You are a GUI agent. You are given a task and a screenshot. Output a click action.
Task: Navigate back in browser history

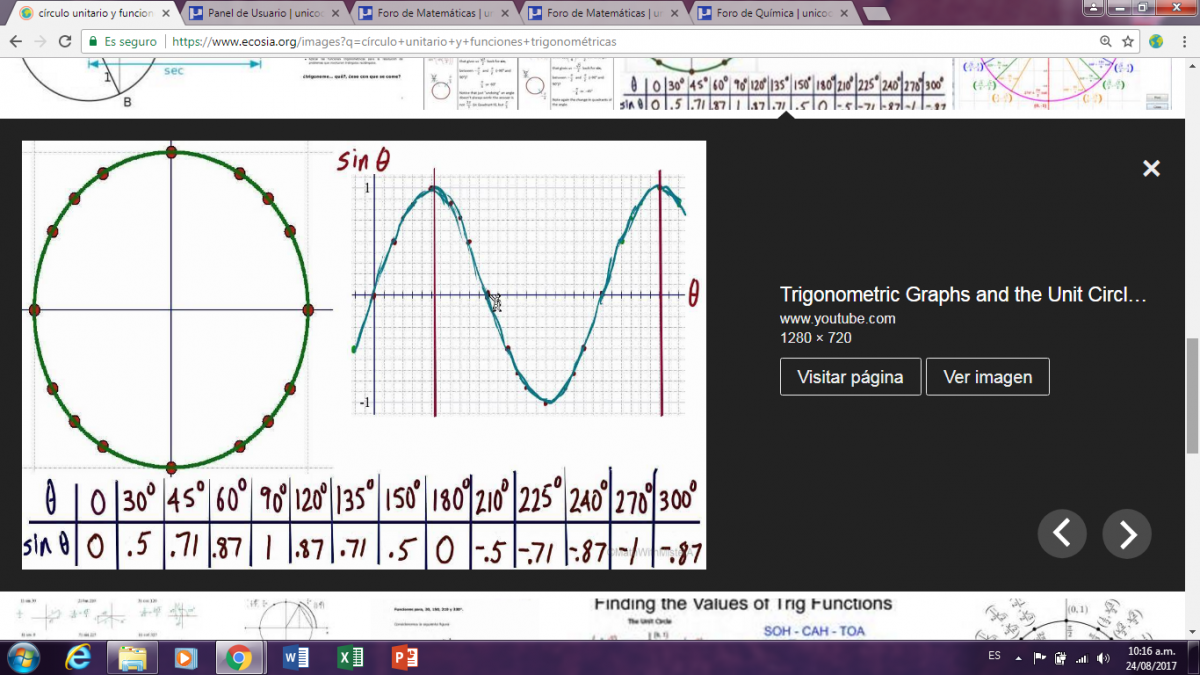point(15,42)
